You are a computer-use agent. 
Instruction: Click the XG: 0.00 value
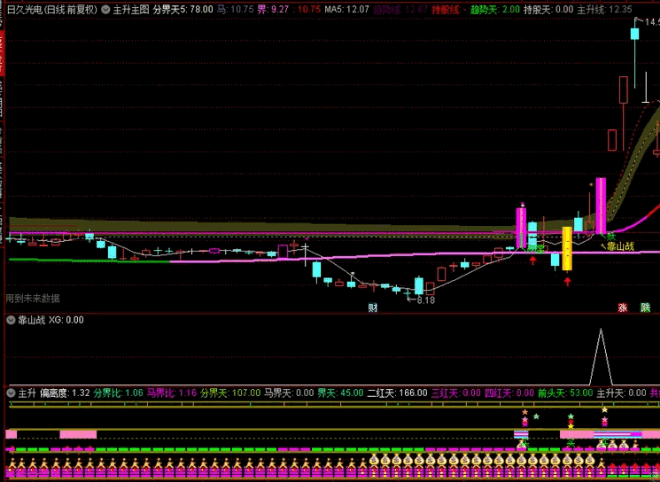(66, 320)
